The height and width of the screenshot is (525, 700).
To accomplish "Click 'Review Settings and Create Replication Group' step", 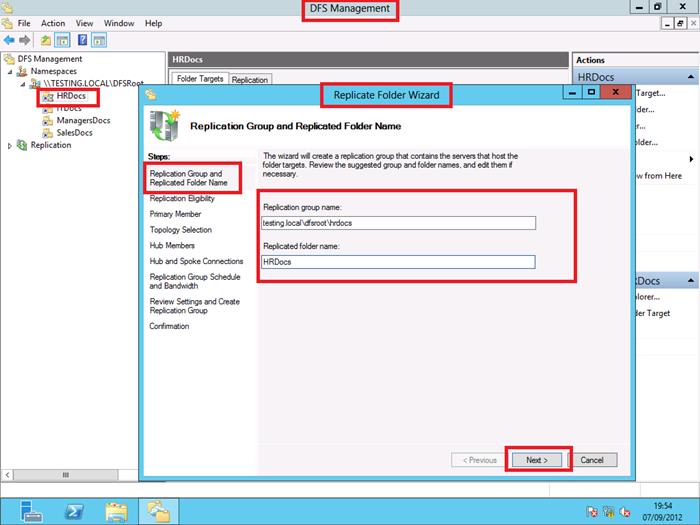I will [x=194, y=306].
